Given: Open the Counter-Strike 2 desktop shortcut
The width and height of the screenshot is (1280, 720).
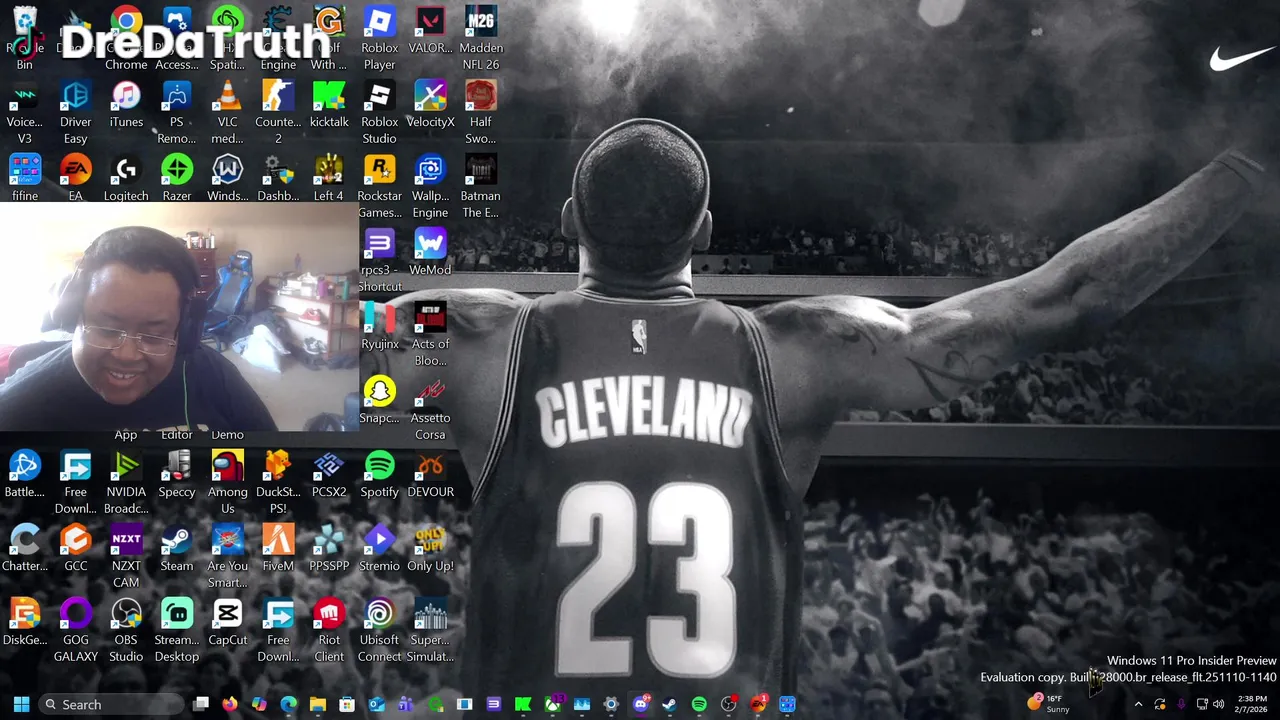Looking at the screenshot, I should 278,112.
